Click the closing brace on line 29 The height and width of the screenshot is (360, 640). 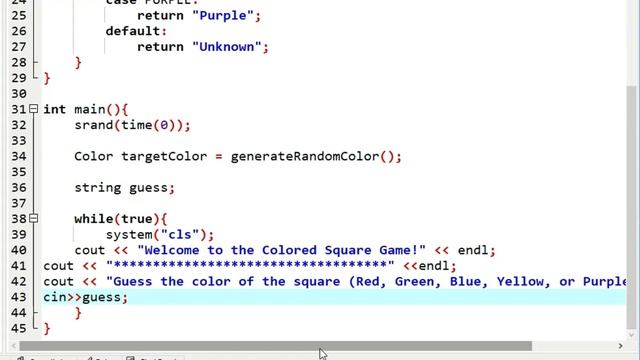pyautogui.click(x=47, y=78)
